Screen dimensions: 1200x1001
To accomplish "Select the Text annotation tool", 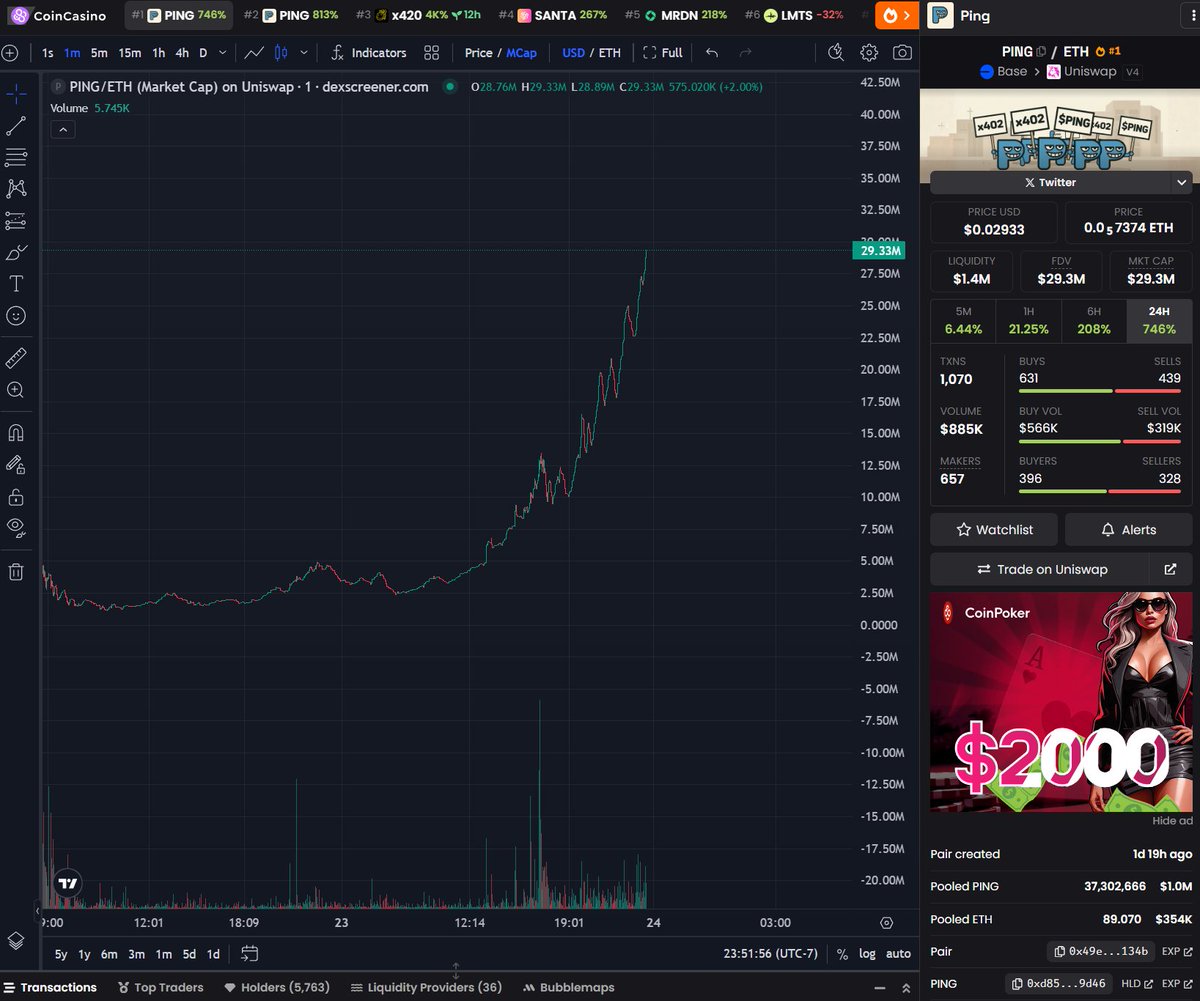I will (x=16, y=284).
